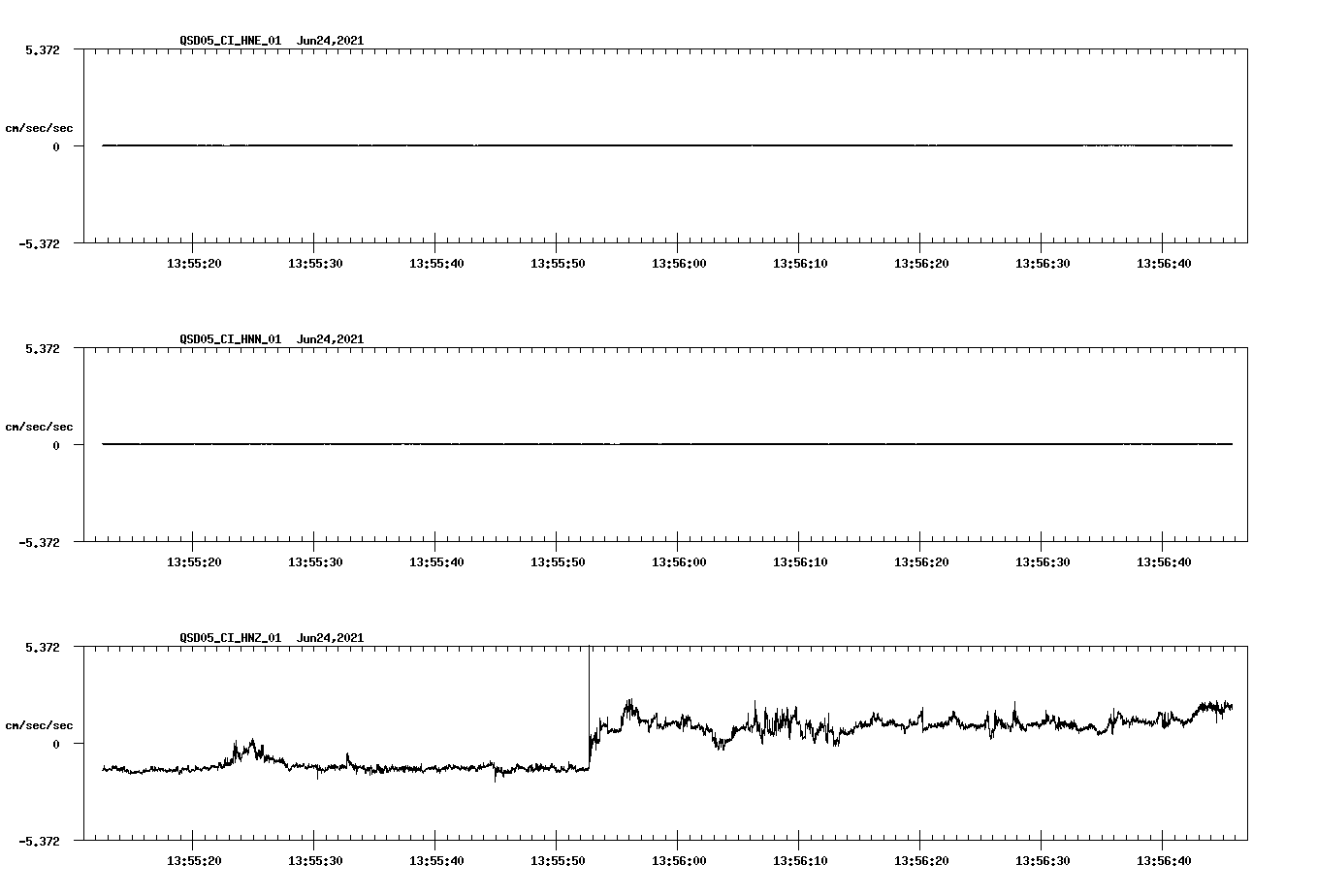This screenshot has height=896, width=1317.
Task: Click the 13:56:00 time label under the HNN plot
Action: click(x=679, y=561)
